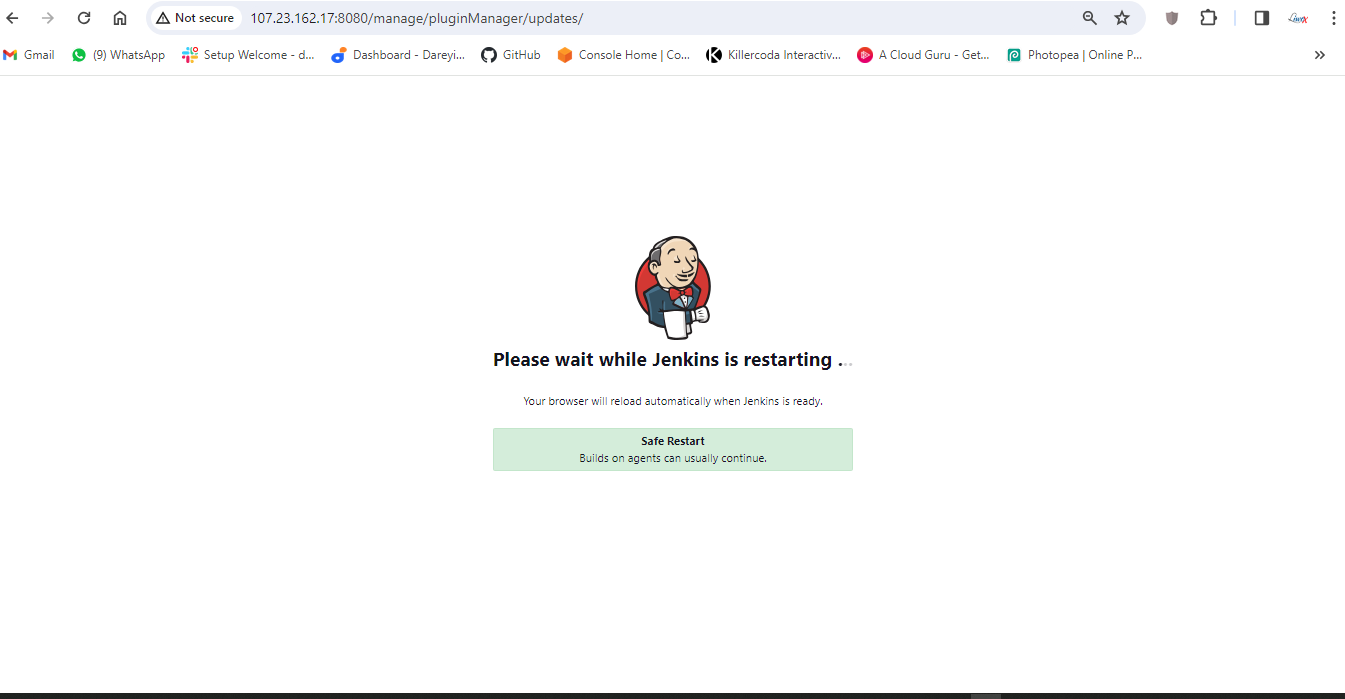Open the WhatsApp bookmark
The image size is (1345, 699).
click(118, 55)
